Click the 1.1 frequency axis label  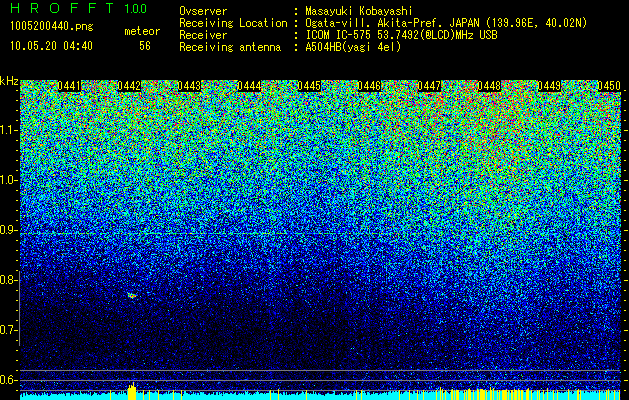pyautogui.click(x=8, y=130)
